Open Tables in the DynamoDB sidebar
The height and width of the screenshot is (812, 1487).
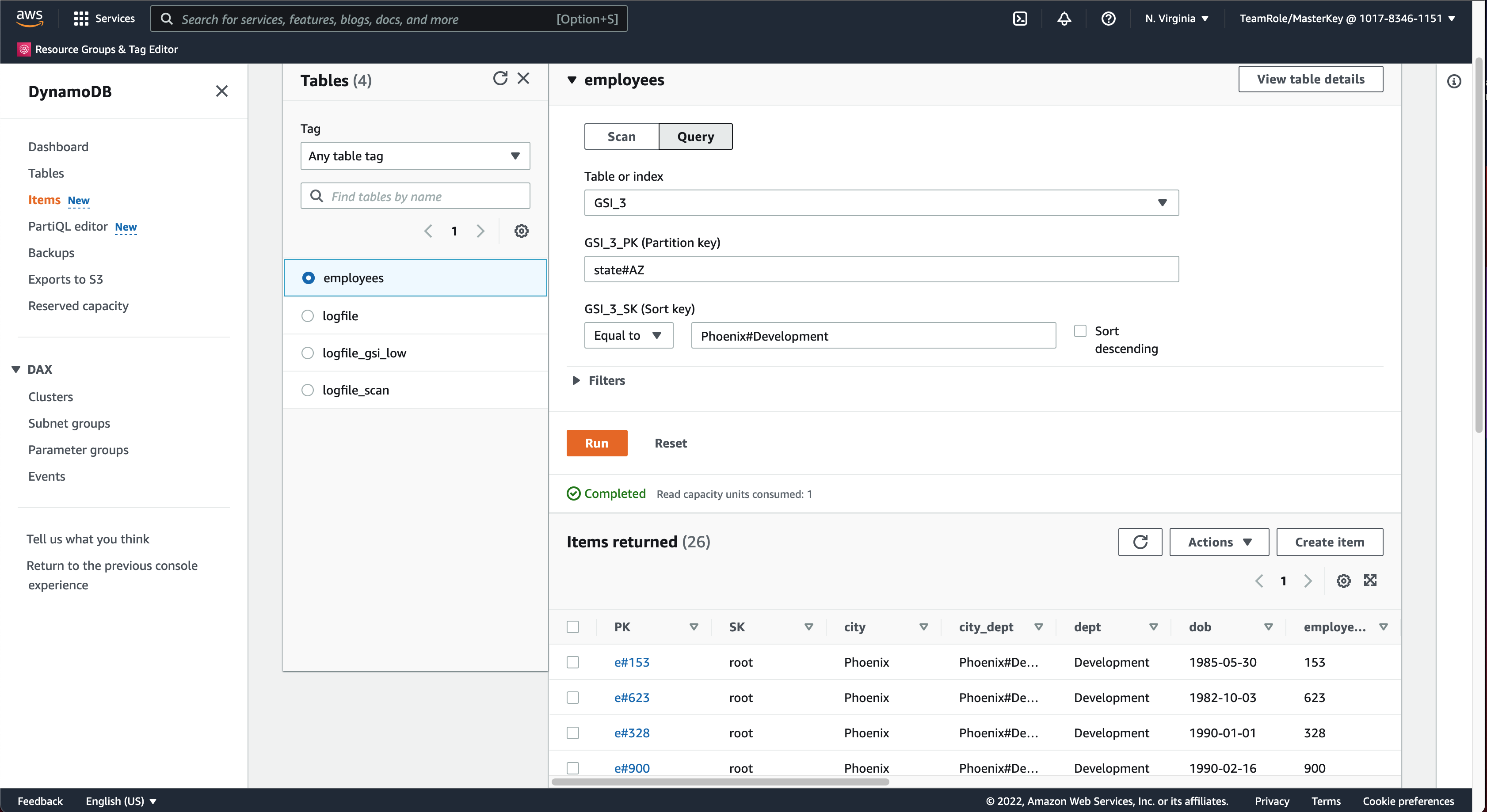click(x=46, y=173)
